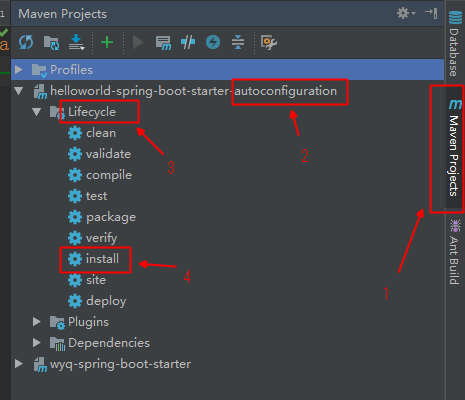
Task: Open the Ant Build side tab
Action: tap(455, 252)
